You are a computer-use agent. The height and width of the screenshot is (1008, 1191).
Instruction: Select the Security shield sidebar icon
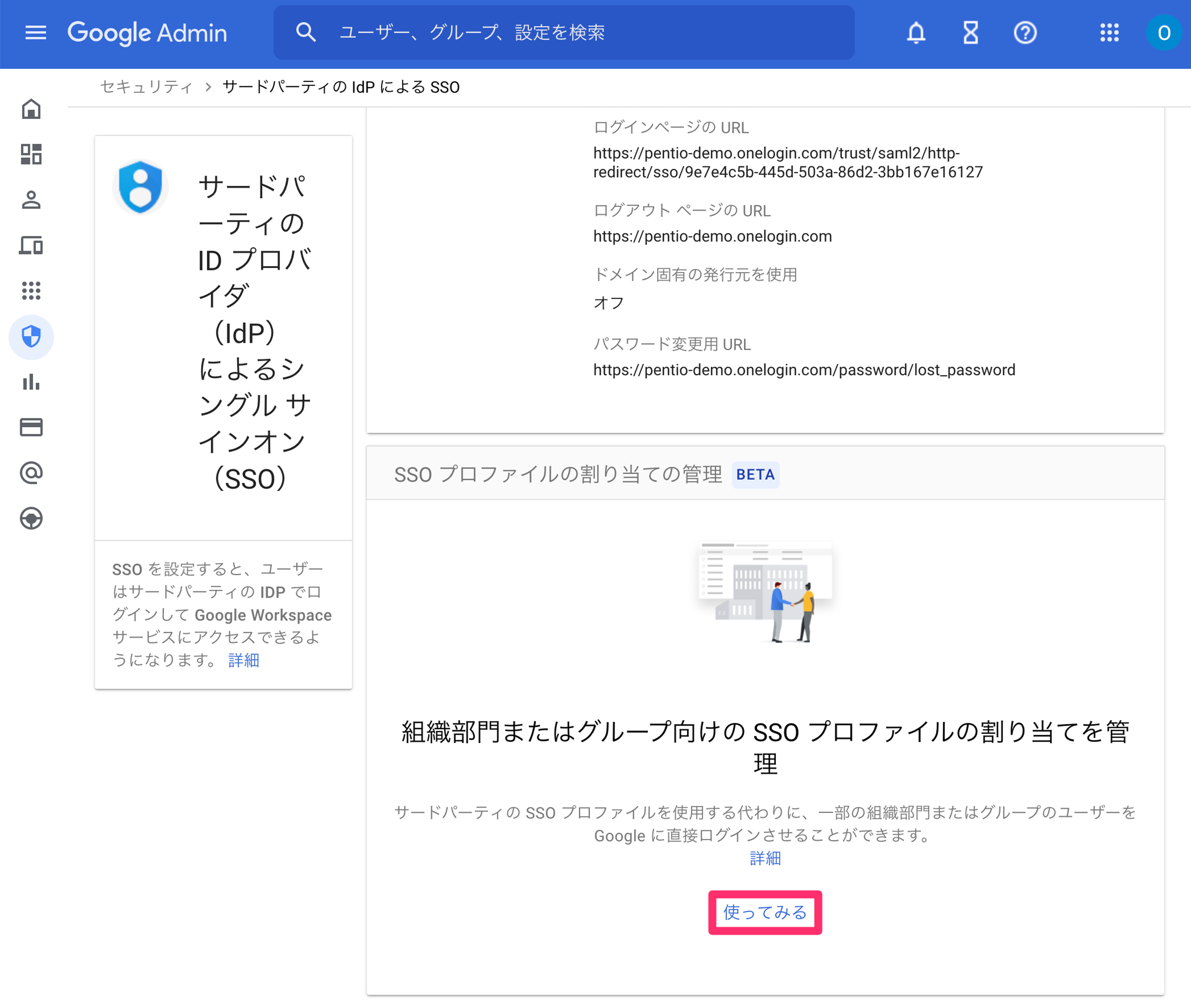(31, 336)
